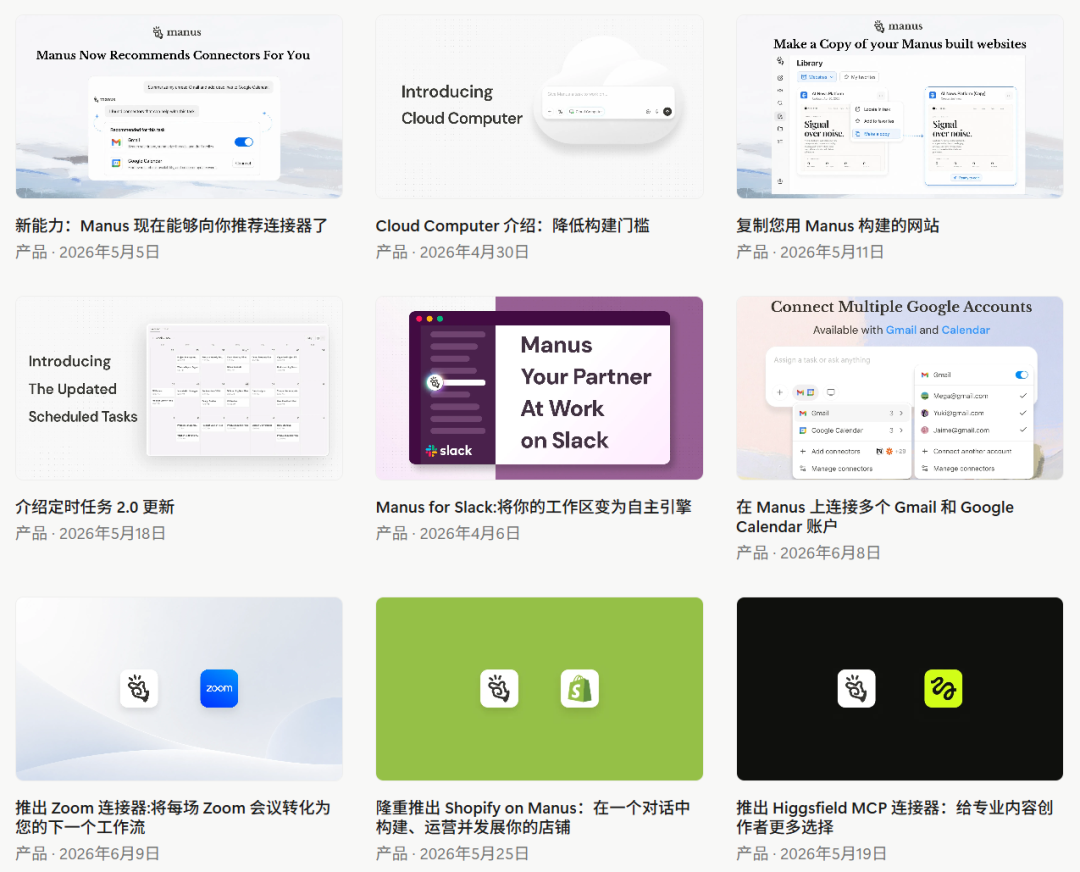The image size is (1080, 872).
Task: Toggle the Gmail switch in the Google Accounts thumbnail
Action: point(1021,375)
